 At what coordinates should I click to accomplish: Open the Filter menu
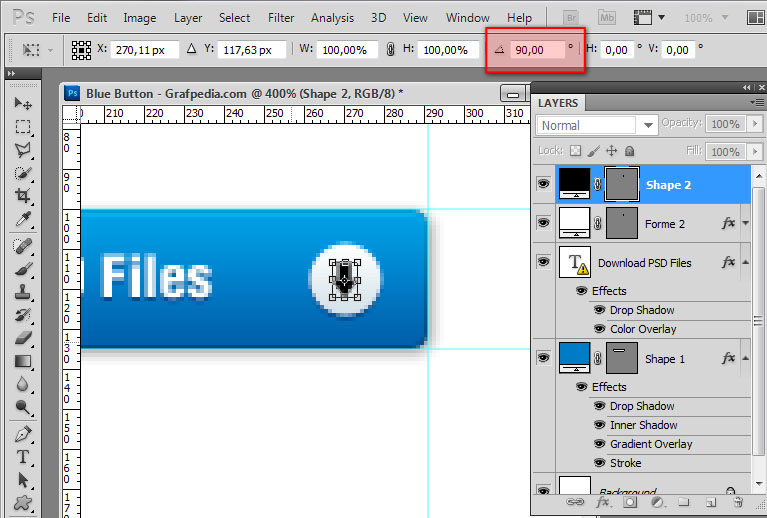coord(281,18)
